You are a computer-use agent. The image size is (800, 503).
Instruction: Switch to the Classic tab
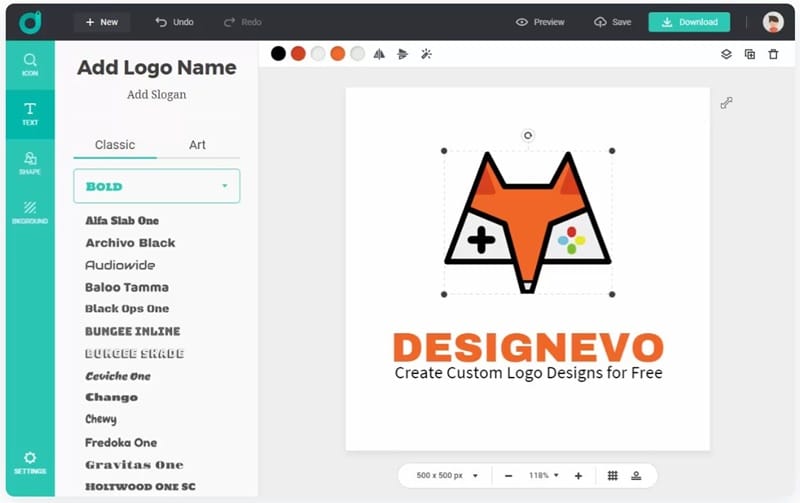pos(115,145)
